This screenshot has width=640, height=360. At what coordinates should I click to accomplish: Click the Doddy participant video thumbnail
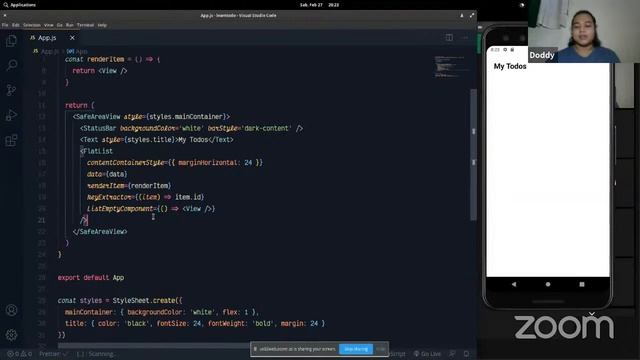[x=584, y=31]
